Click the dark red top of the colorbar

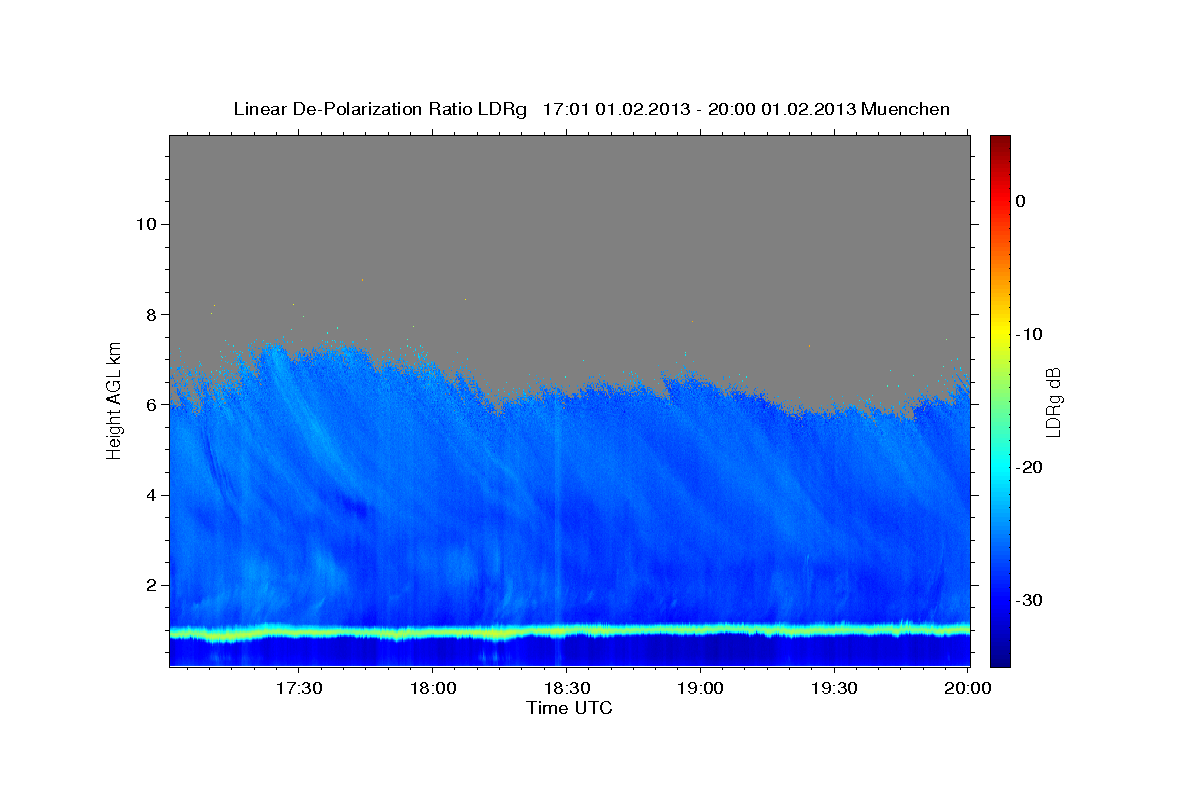point(1000,142)
